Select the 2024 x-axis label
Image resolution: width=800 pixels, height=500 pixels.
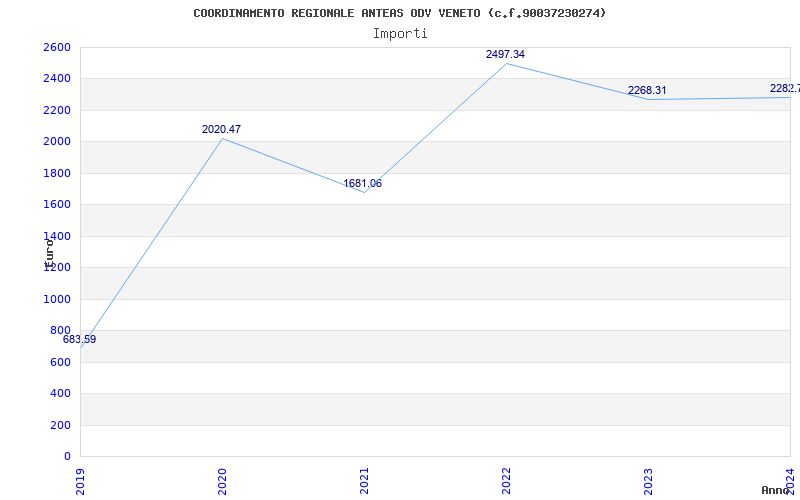[x=790, y=481]
